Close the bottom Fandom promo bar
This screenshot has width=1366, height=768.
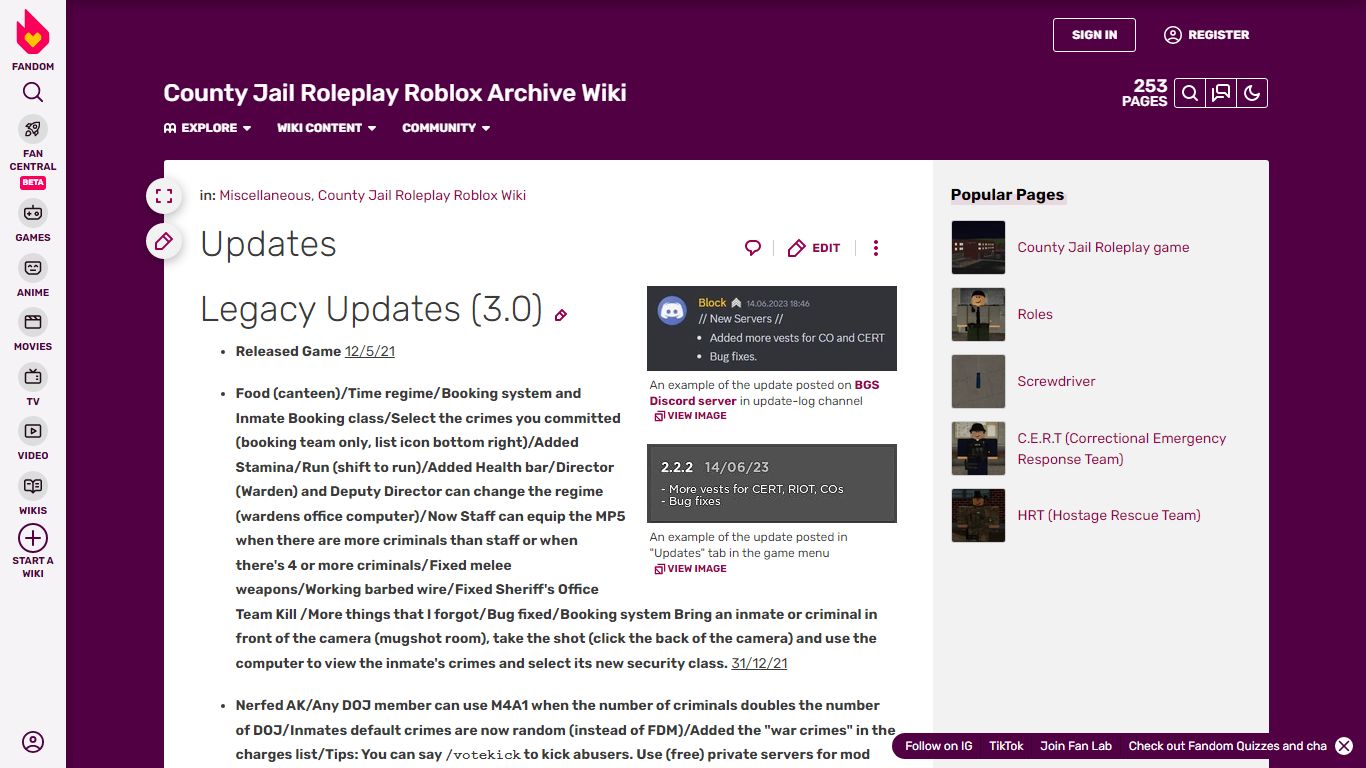1344,746
